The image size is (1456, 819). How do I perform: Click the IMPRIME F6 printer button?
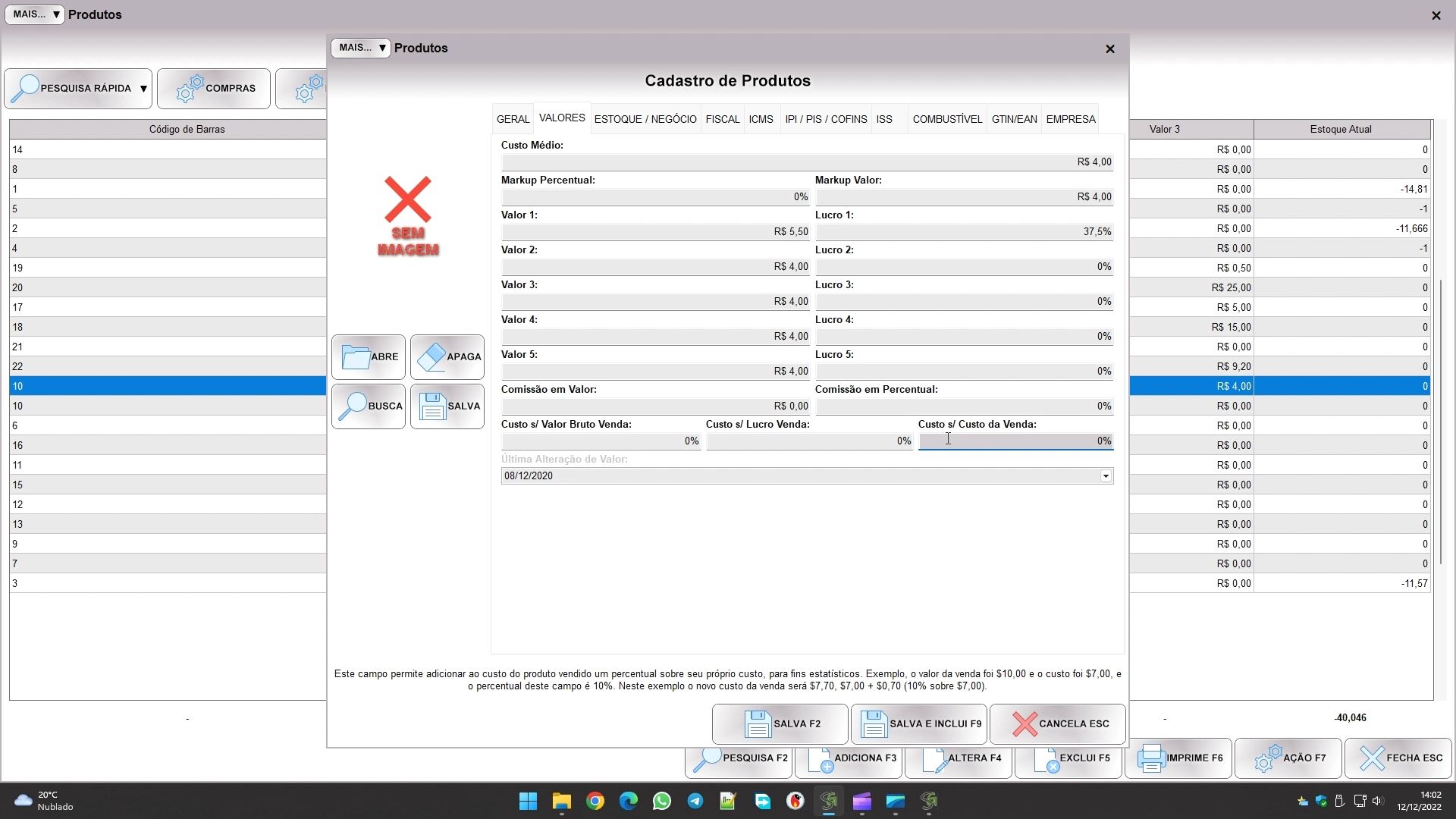pos(1178,758)
